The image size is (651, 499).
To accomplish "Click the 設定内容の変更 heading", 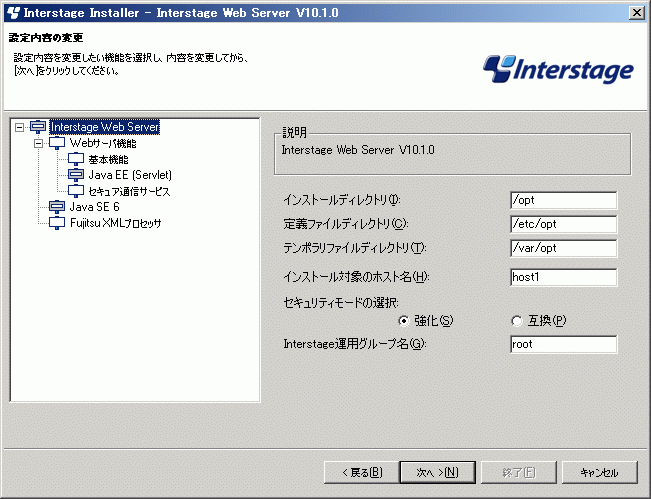I will 46,38.
